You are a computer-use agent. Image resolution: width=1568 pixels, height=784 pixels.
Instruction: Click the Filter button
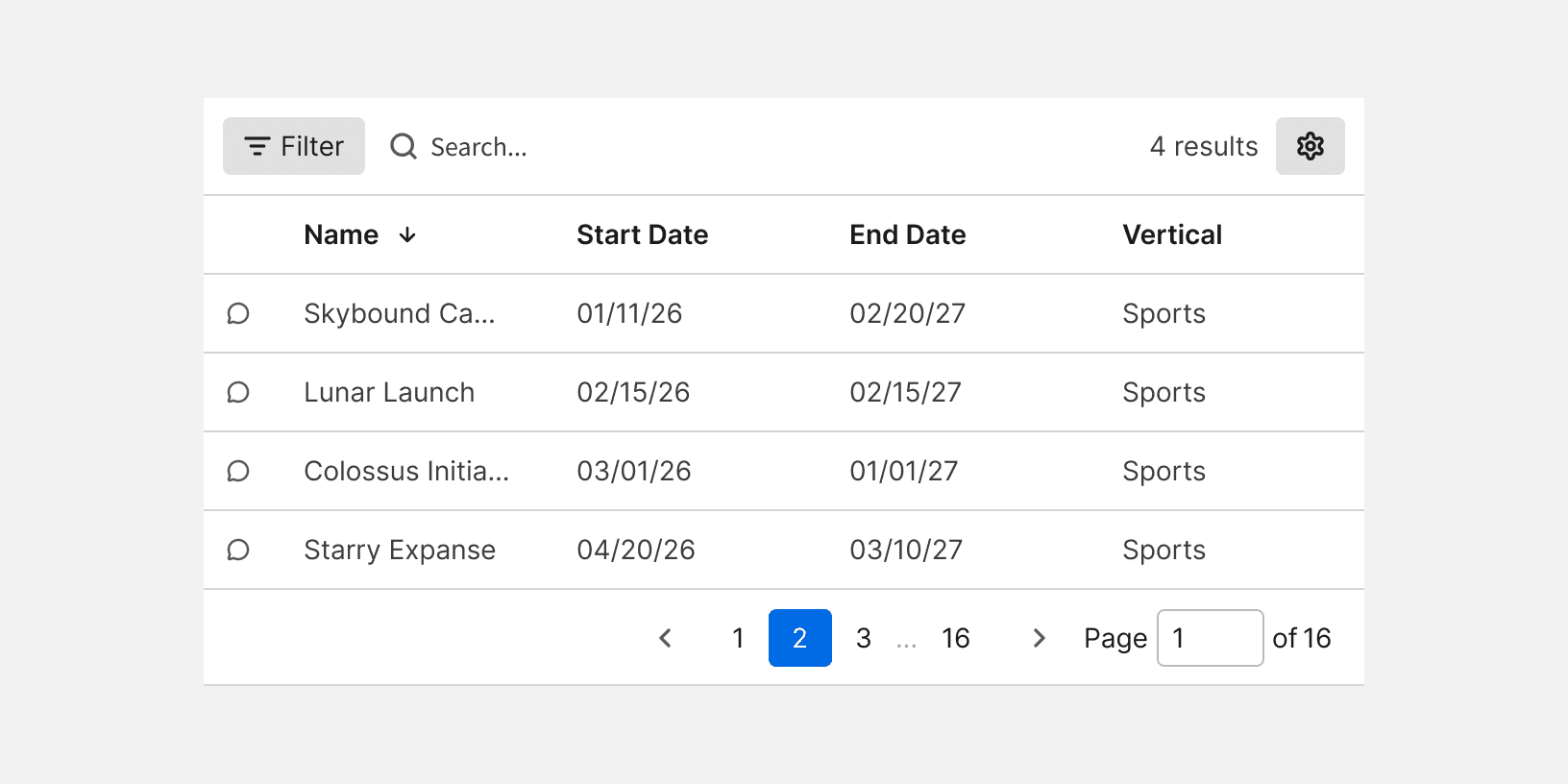(x=294, y=146)
